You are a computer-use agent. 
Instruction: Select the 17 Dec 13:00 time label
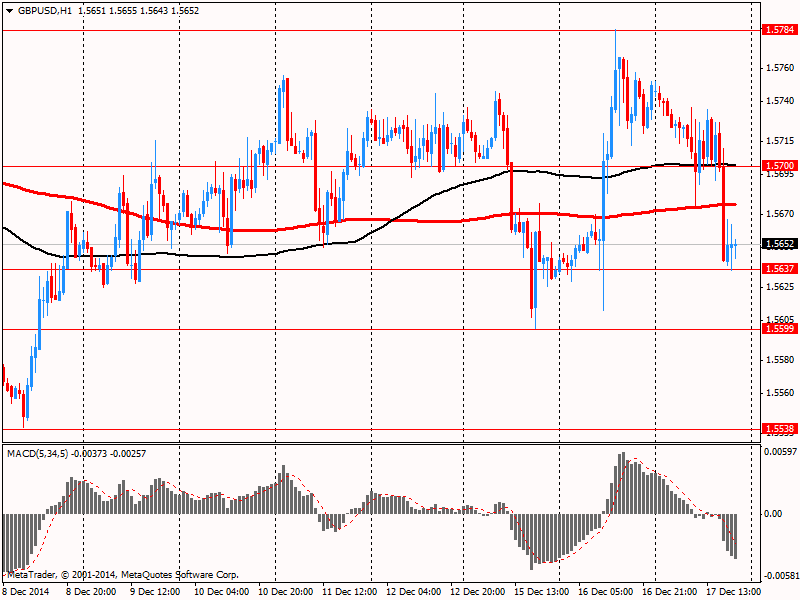click(x=734, y=591)
